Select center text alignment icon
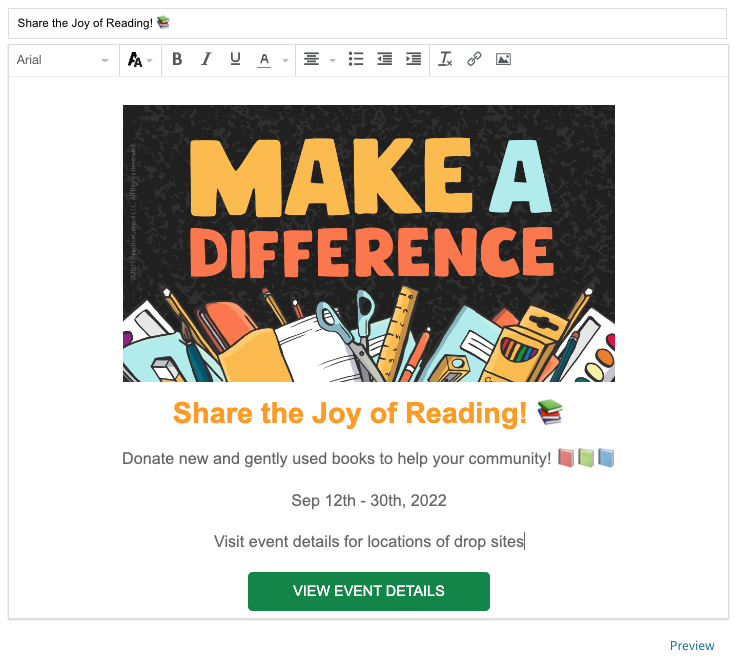The width and height of the screenshot is (735, 662). pos(311,60)
